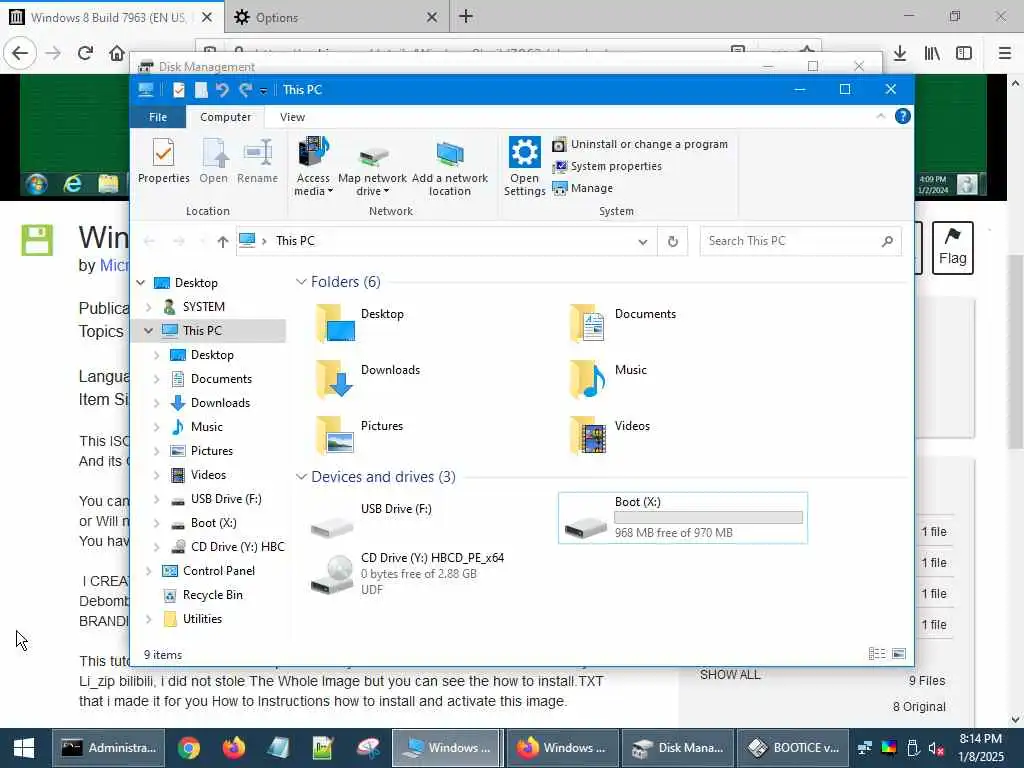Screen dimensions: 1024x768
Task: Switch to large icons view icon
Action: coord(899,654)
